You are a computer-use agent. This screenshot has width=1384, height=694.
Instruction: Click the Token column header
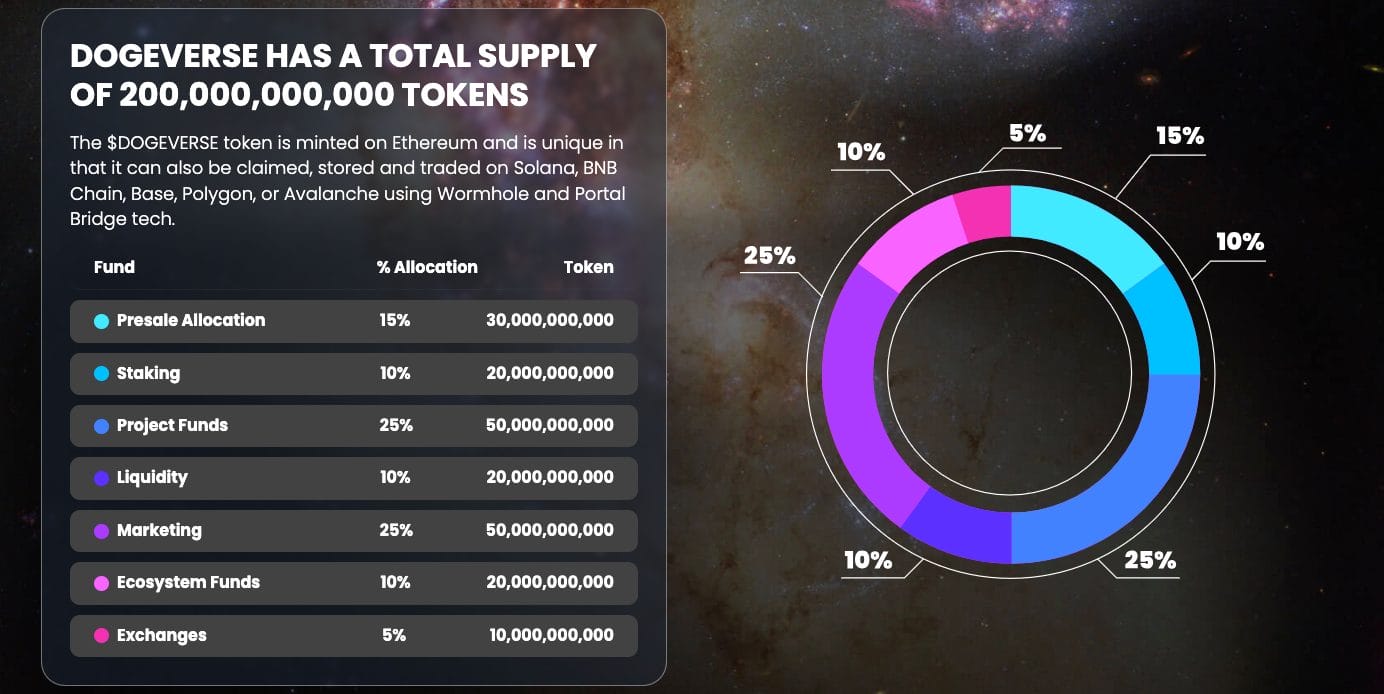(588, 267)
